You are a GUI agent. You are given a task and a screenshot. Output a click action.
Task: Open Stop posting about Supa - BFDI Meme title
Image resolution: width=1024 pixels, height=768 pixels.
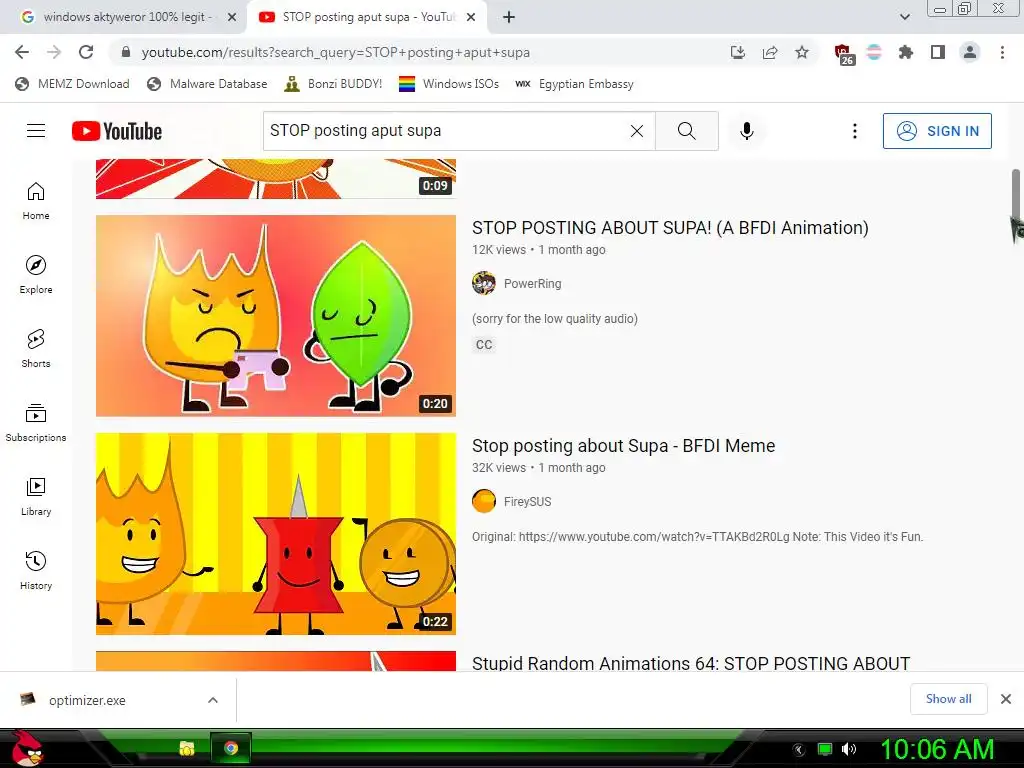coord(624,446)
